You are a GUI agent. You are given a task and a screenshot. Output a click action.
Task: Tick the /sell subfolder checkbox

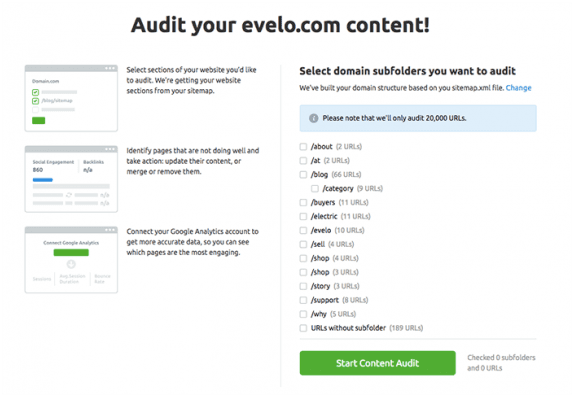coord(303,244)
